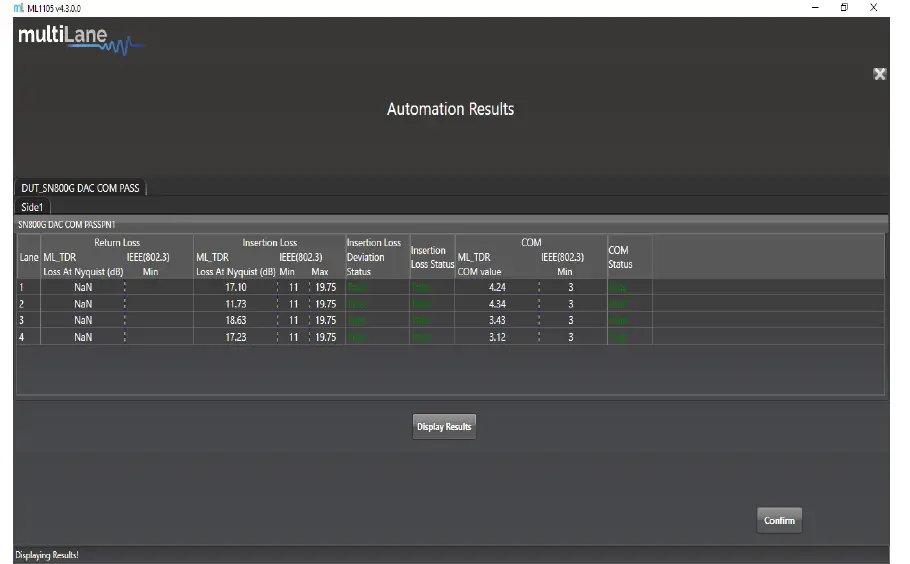Viewport: 910px width, 564px height.
Task: Click NaN return loss in lane 1
Action: click(83, 287)
